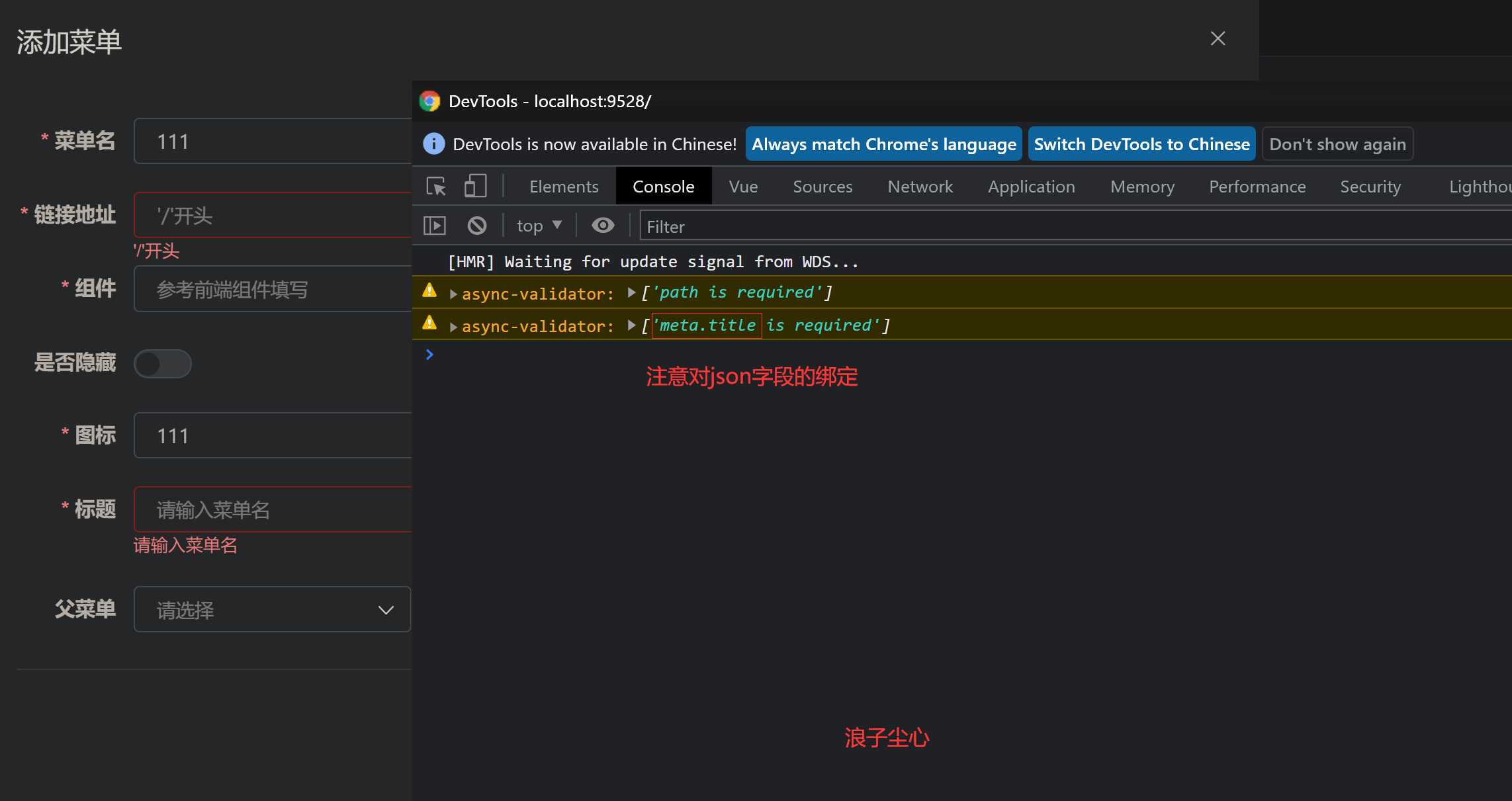
Task: Toggle the inspect element icon in DevTools
Action: click(x=437, y=187)
